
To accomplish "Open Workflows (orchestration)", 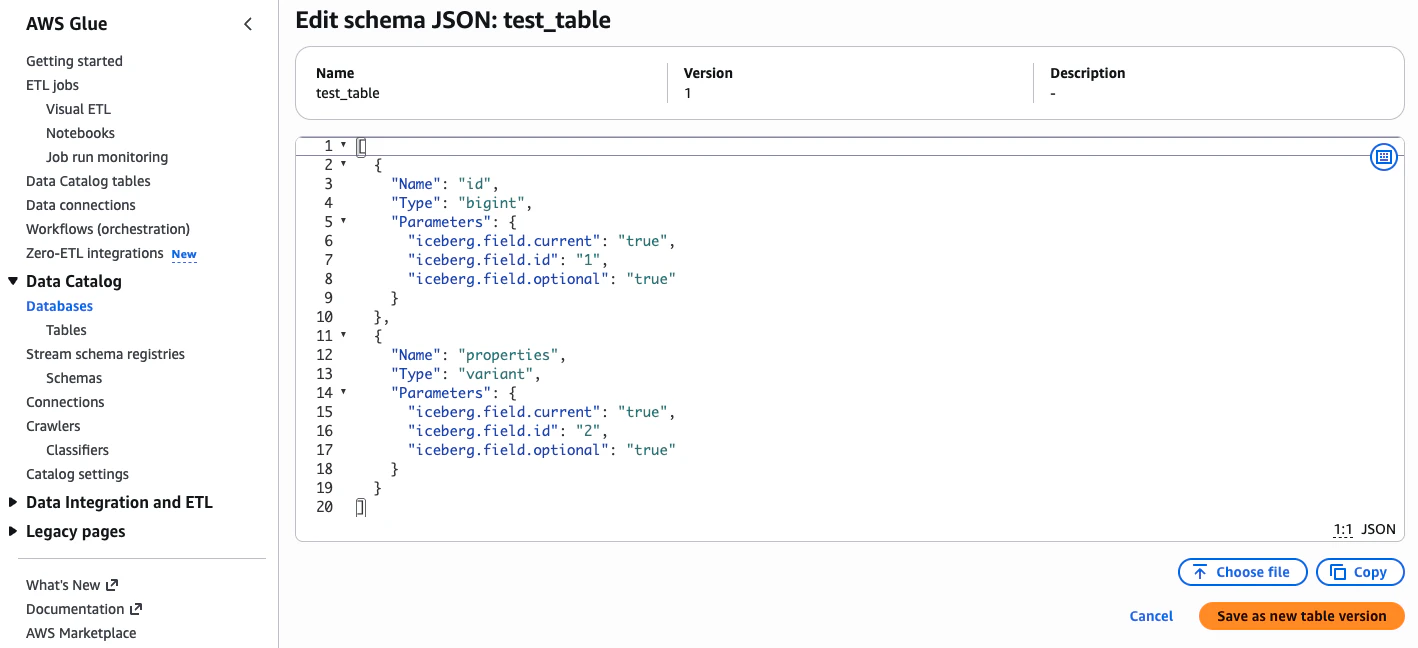I will (108, 229).
